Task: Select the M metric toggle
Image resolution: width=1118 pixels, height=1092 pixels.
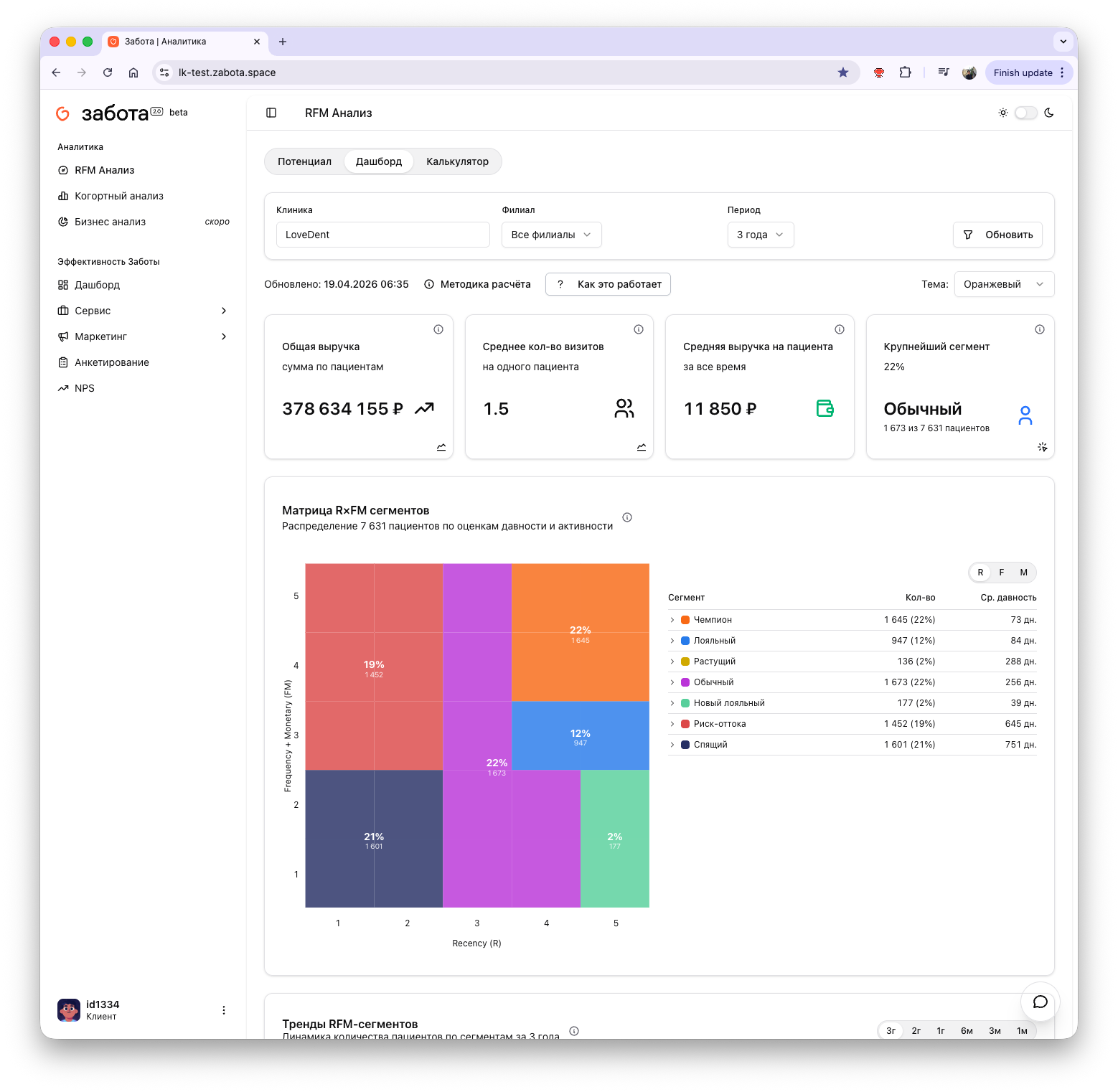Action: (x=1023, y=573)
